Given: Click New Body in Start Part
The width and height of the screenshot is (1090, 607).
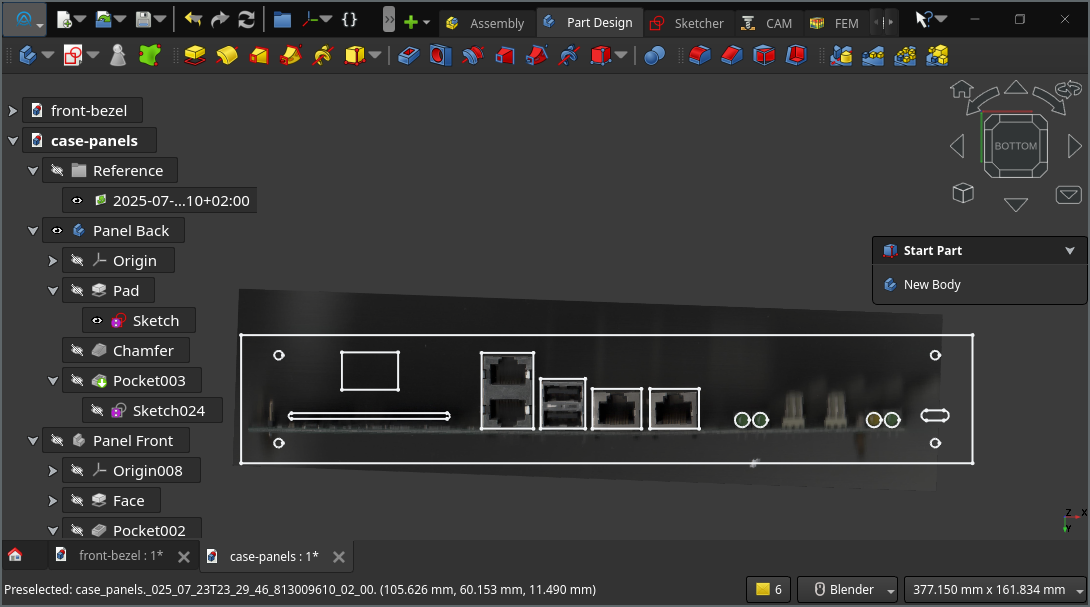Looking at the screenshot, I should click(x=931, y=285).
